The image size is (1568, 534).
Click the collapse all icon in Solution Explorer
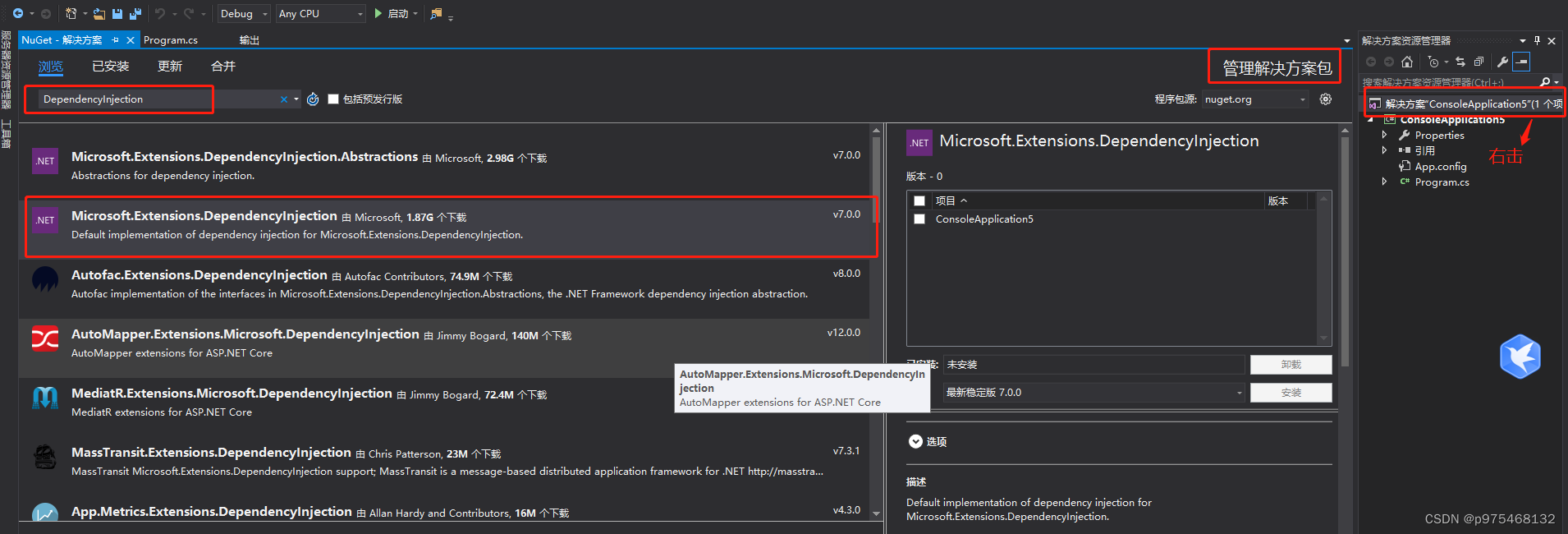pyautogui.click(x=1479, y=62)
